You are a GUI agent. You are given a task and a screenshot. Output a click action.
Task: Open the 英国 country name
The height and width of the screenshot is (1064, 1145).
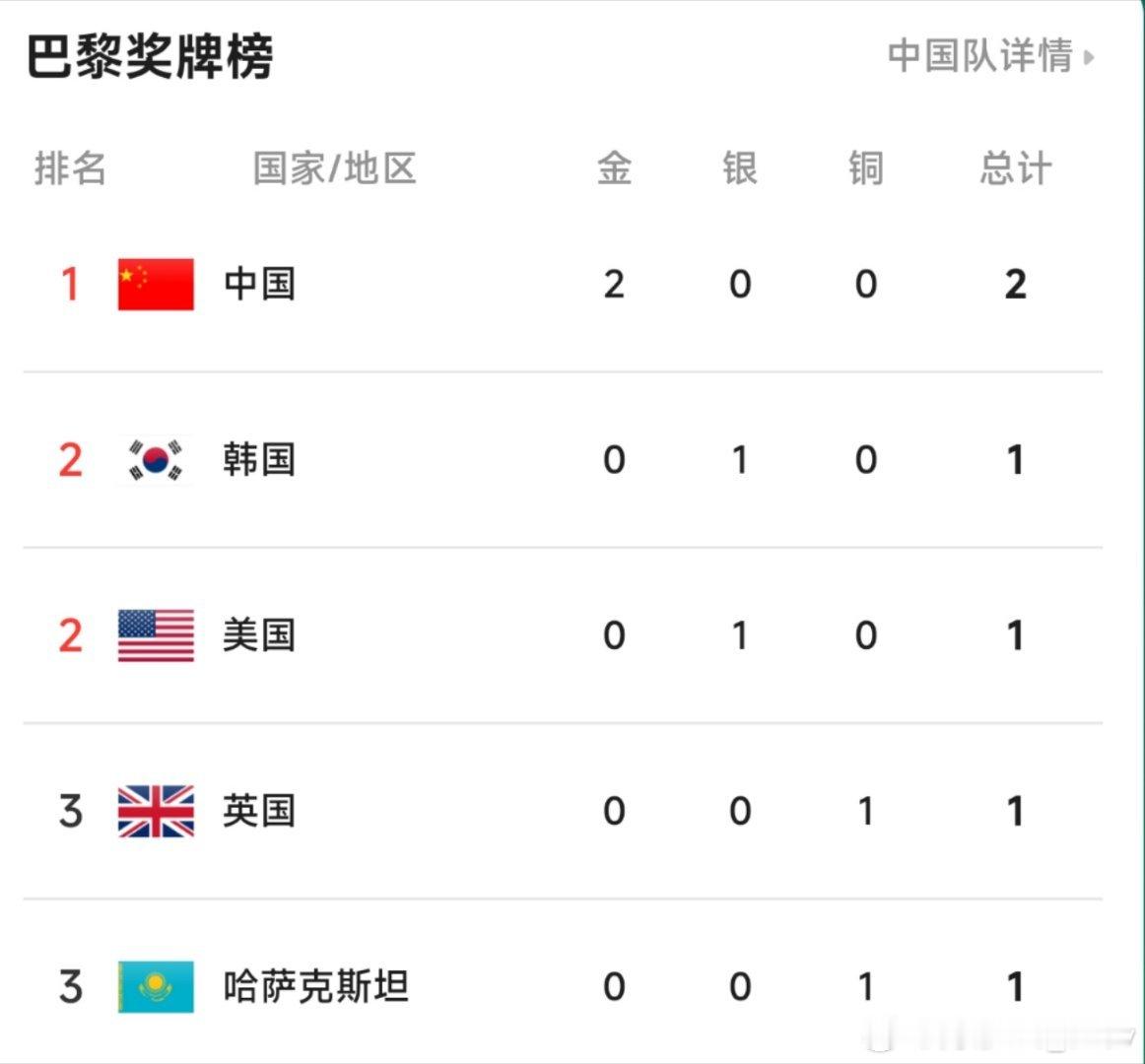click(259, 811)
